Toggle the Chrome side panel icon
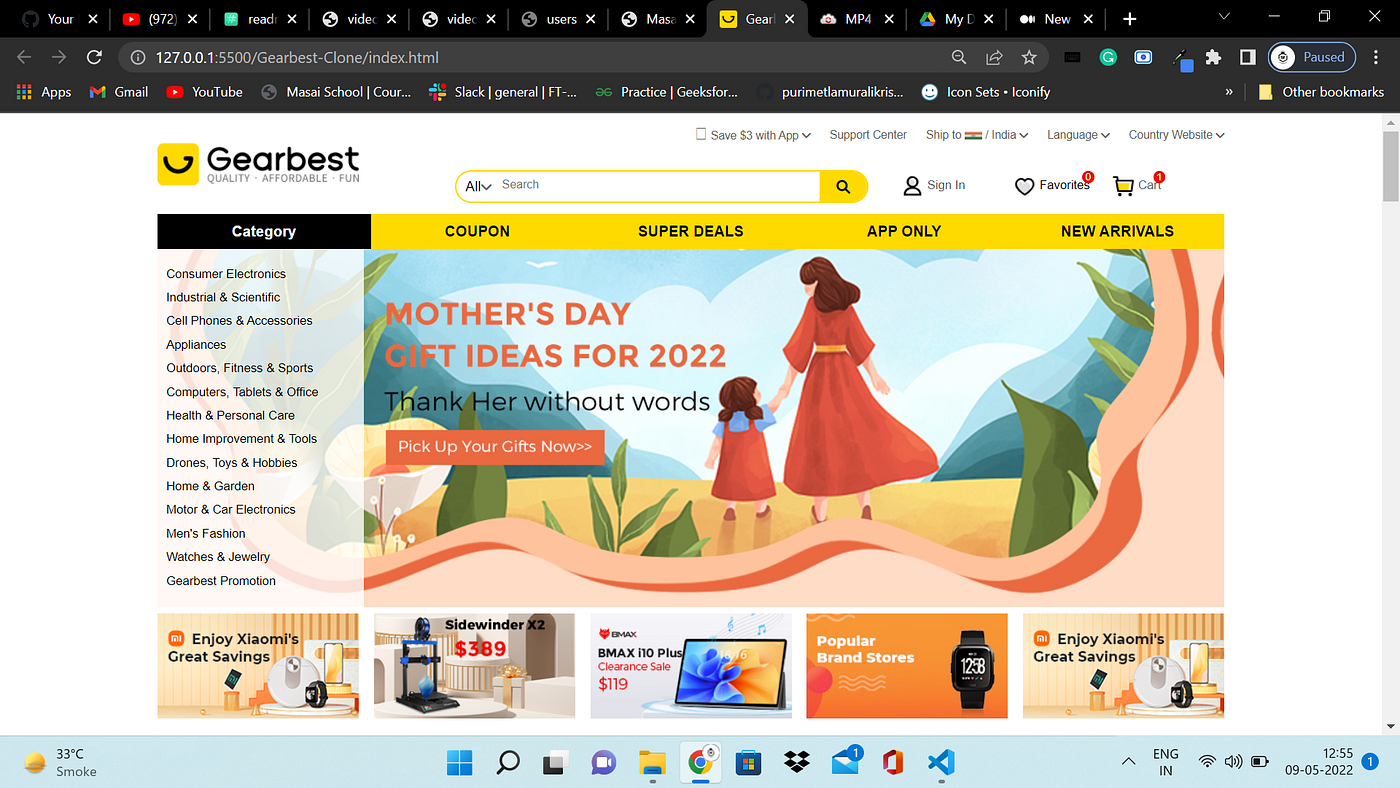The width and height of the screenshot is (1400, 788). (x=1247, y=58)
